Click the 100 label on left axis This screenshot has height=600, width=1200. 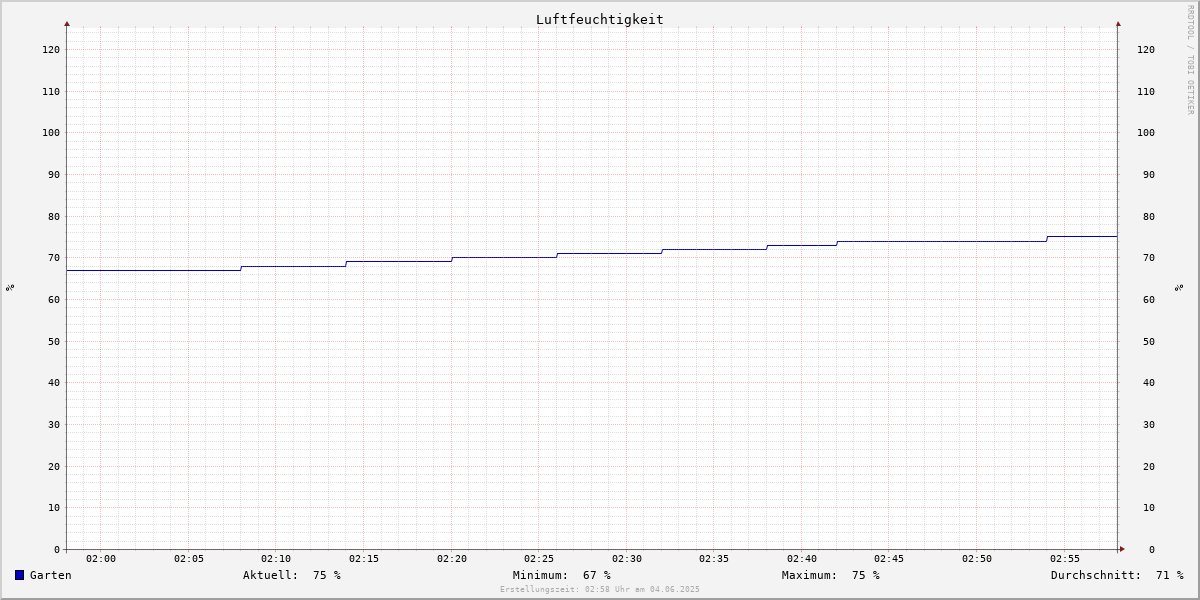point(51,133)
